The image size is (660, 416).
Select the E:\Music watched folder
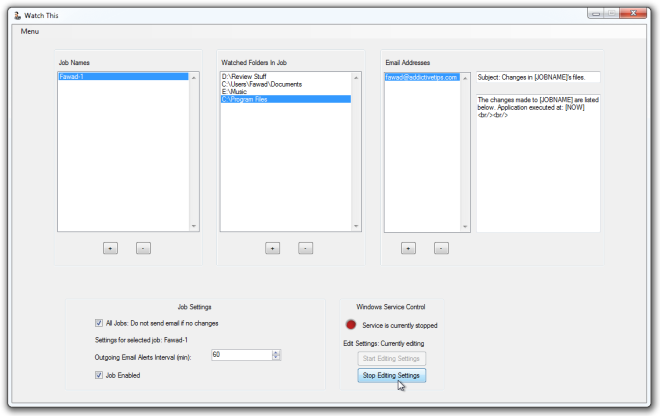click(285, 92)
